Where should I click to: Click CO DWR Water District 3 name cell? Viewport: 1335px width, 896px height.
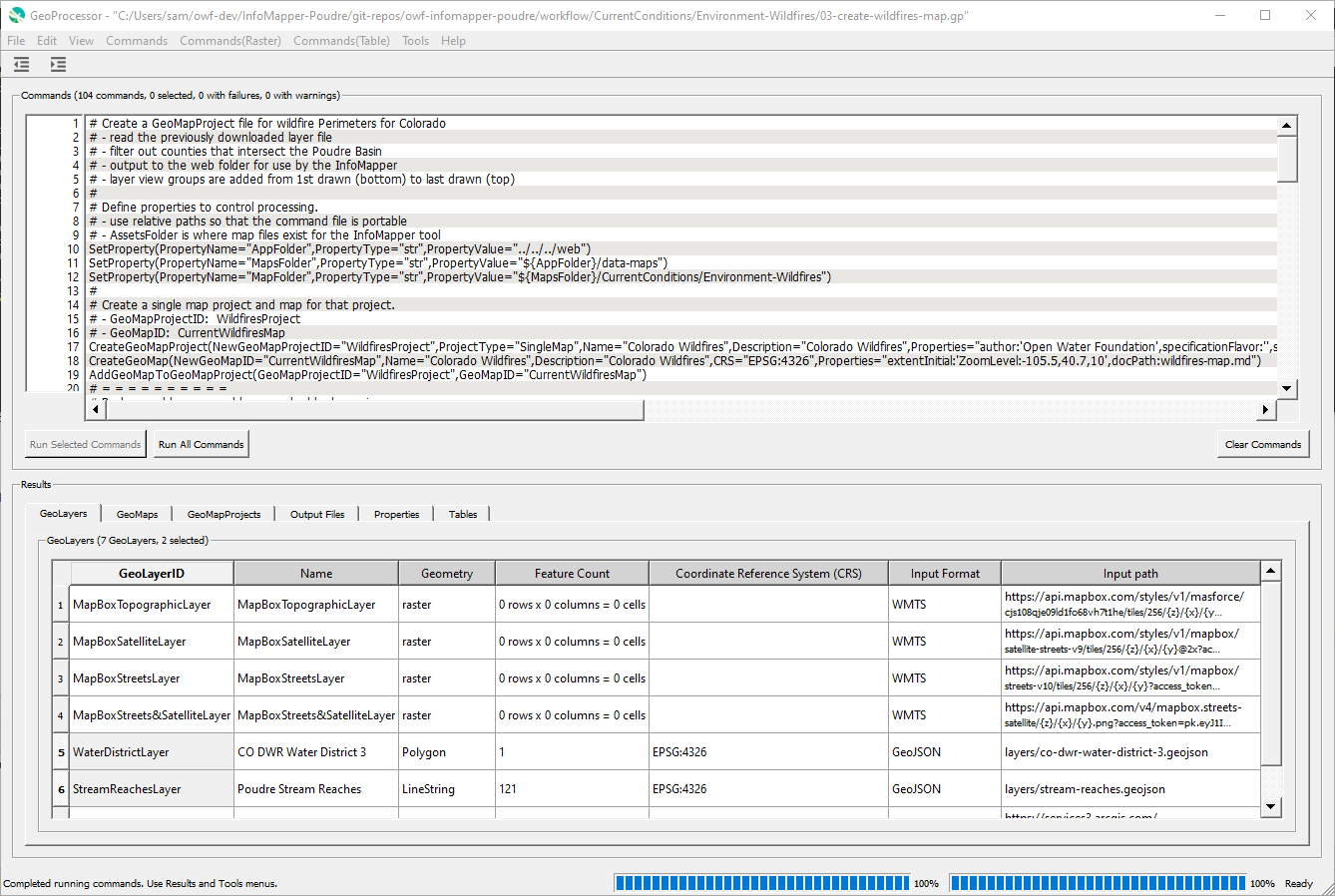pyautogui.click(x=316, y=751)
